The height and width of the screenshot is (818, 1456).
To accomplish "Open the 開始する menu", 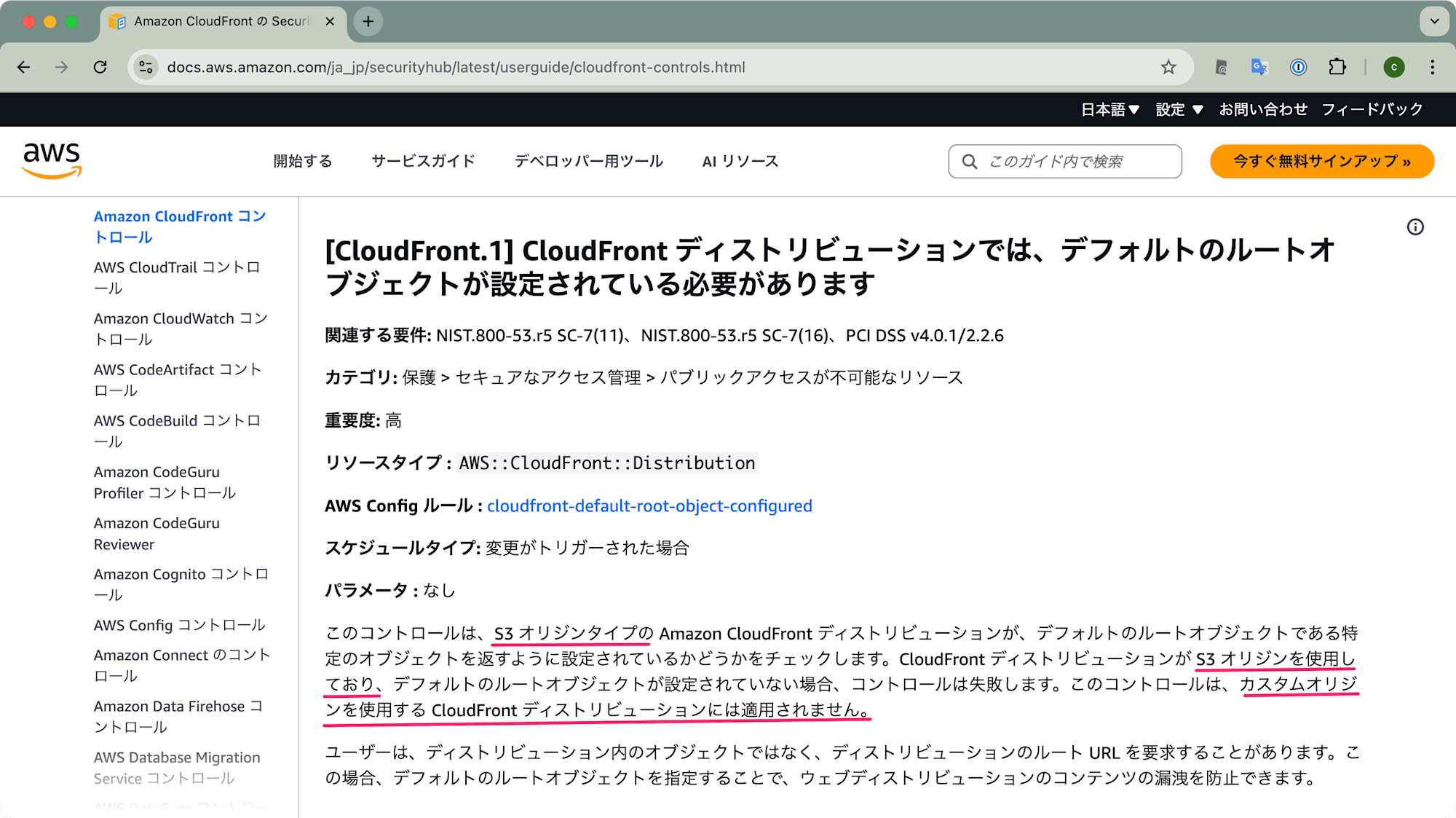I will click(x=303, y=161).
